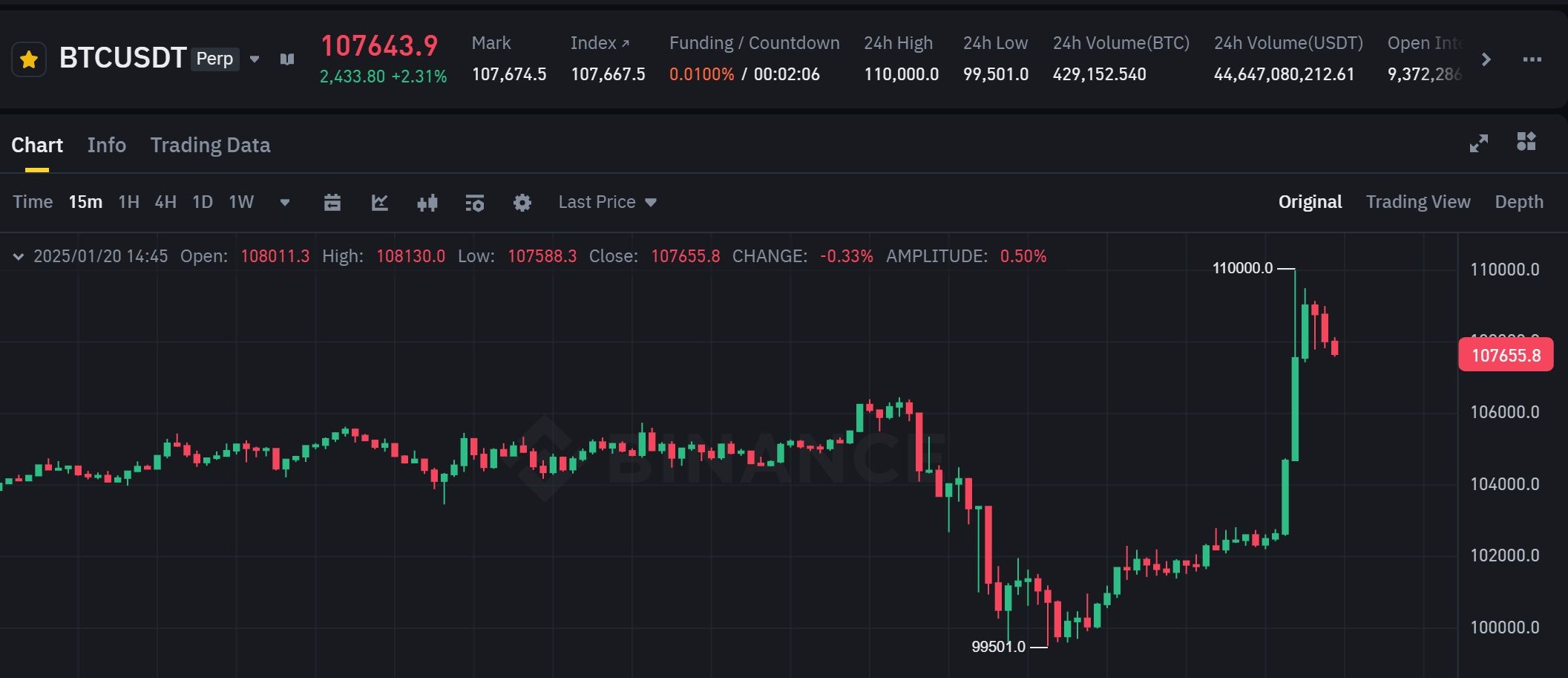Viewport: 1568px width, 678px height.
Task: Select the 1D interval
Action: click(203, 202)
